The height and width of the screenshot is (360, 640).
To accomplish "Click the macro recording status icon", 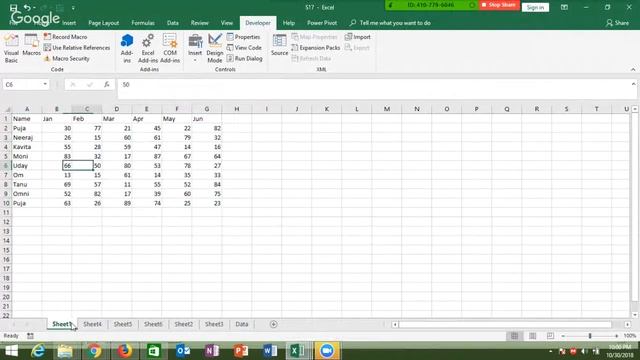I will pyautogui.click(x=30, y=336).
